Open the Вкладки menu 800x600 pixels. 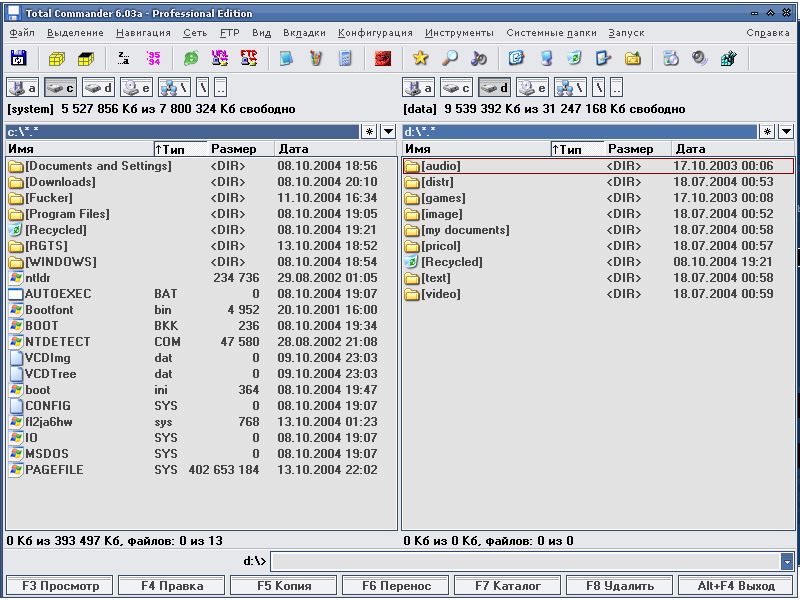(x=304, y=33)
